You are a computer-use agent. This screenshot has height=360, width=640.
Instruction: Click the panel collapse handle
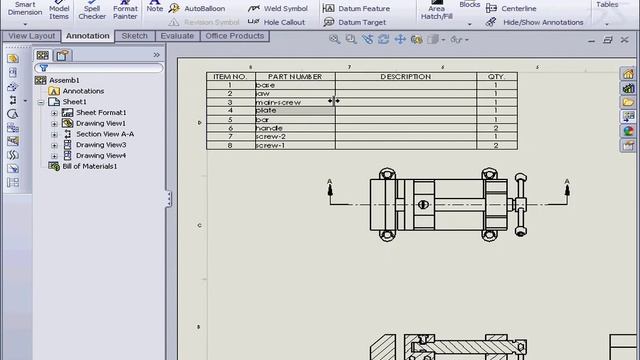click(169, 199)
